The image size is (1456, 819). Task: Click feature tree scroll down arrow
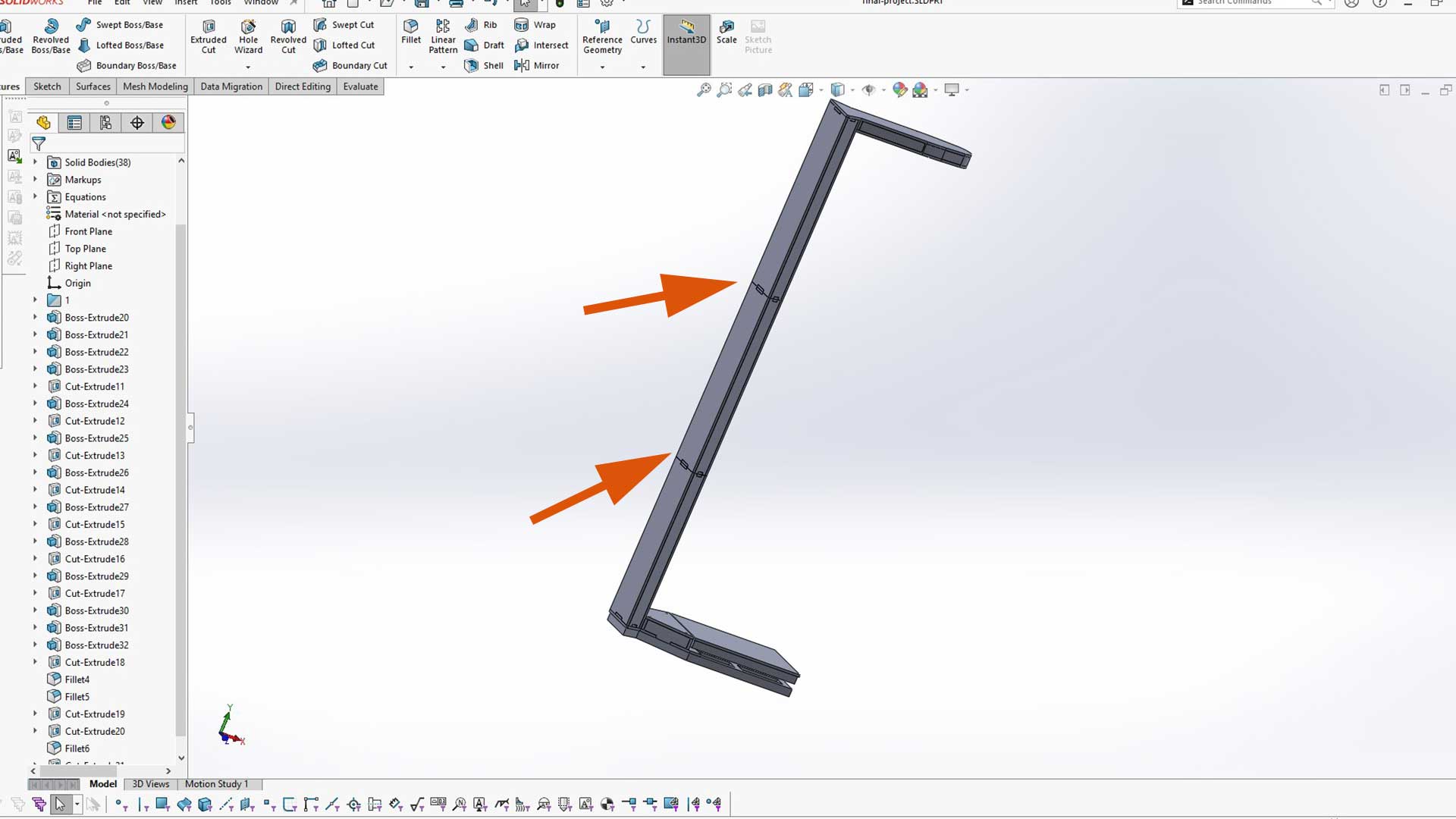point(181,758)
